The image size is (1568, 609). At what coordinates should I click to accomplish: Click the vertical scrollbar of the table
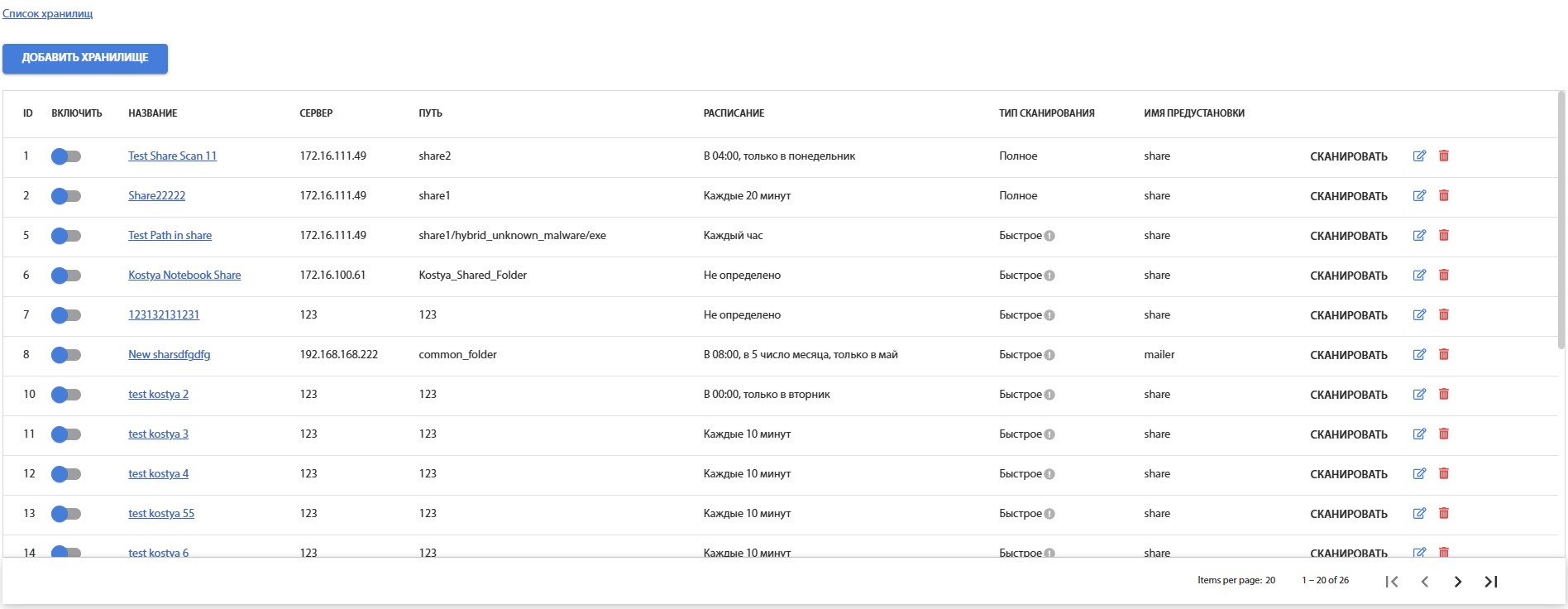point(1561,223)
